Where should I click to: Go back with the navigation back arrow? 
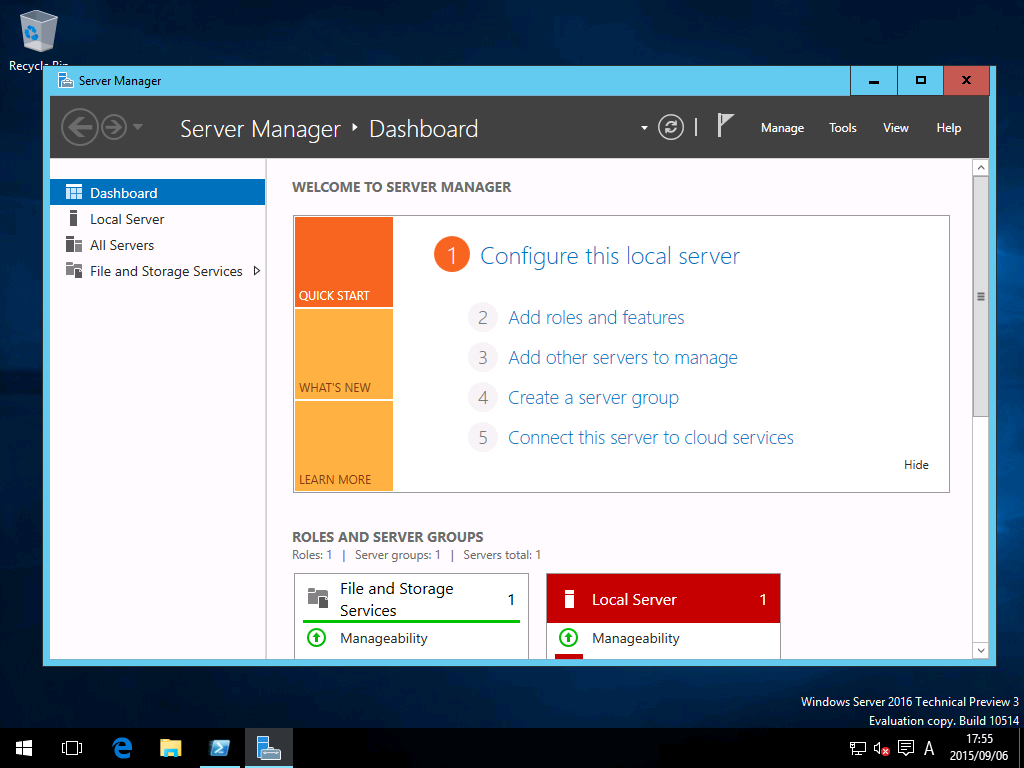pos(80,127)
